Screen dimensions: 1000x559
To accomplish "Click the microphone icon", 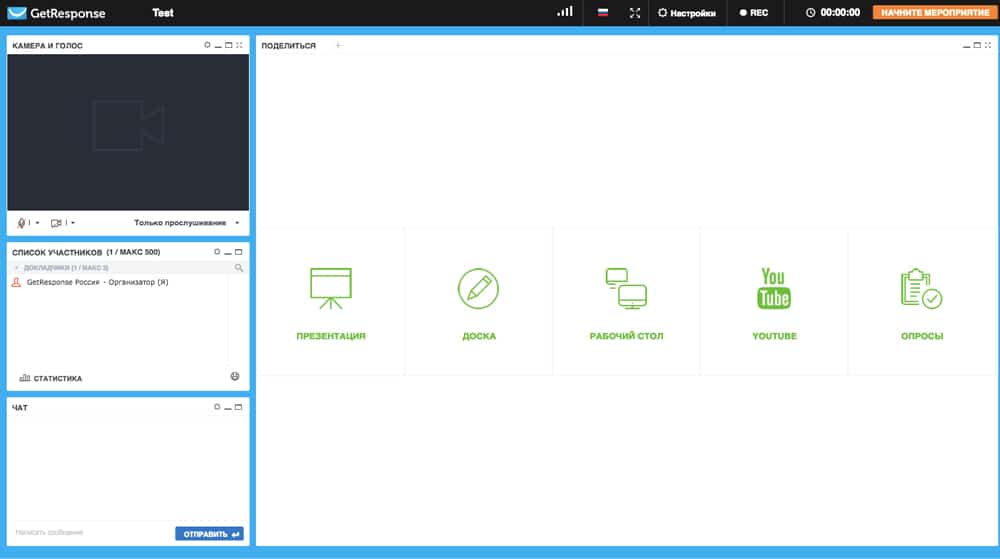I will (x=22, y=222).
